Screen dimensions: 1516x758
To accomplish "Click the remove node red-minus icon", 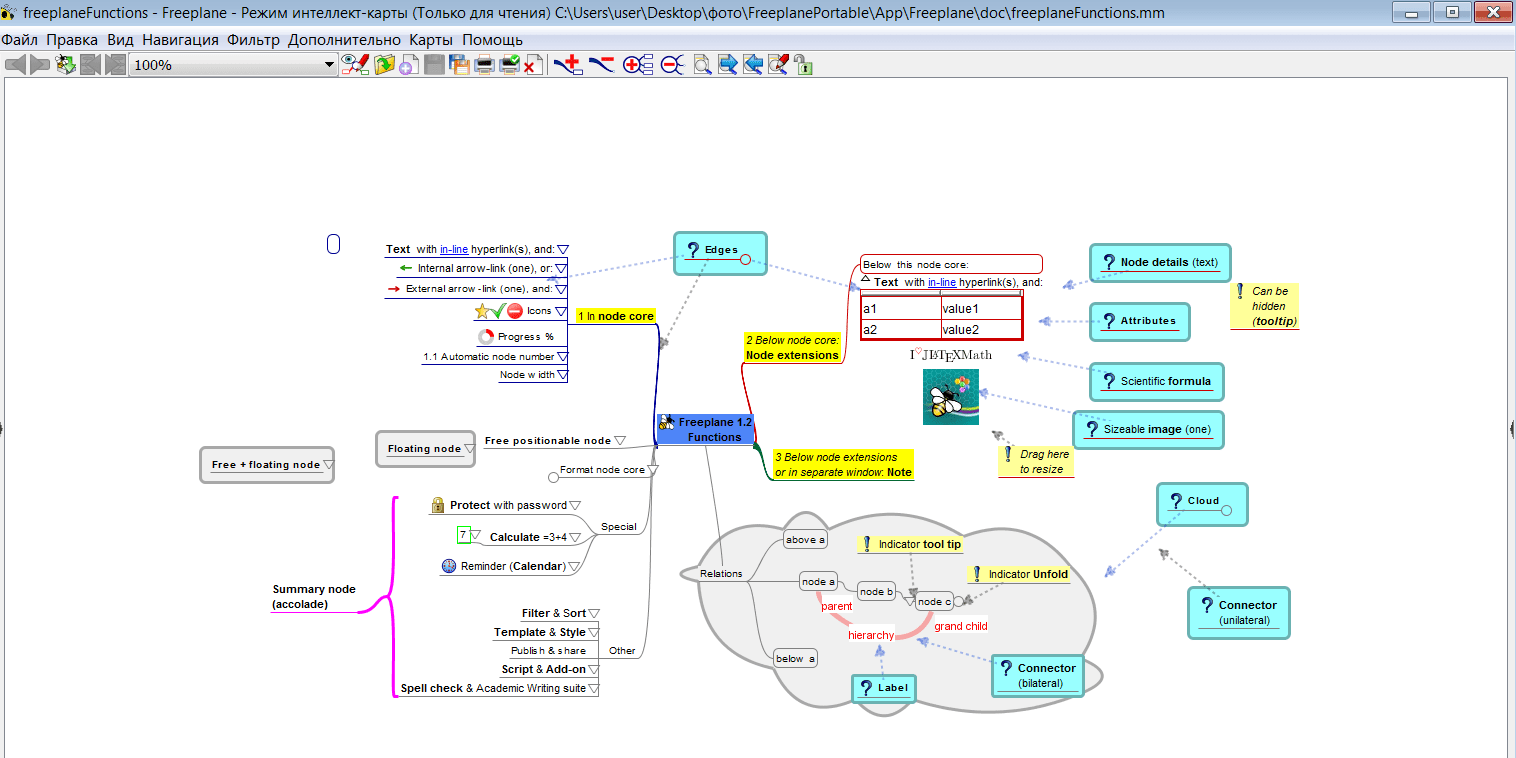I will coord(601,65).
